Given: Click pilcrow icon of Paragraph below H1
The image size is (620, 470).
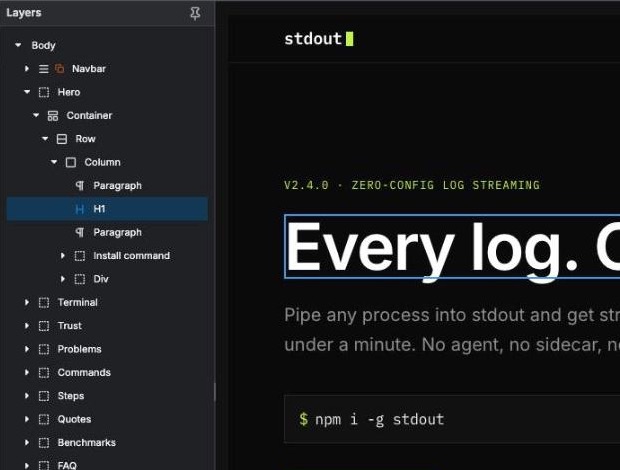Looking at the screenshot, I should coord(80,232).
